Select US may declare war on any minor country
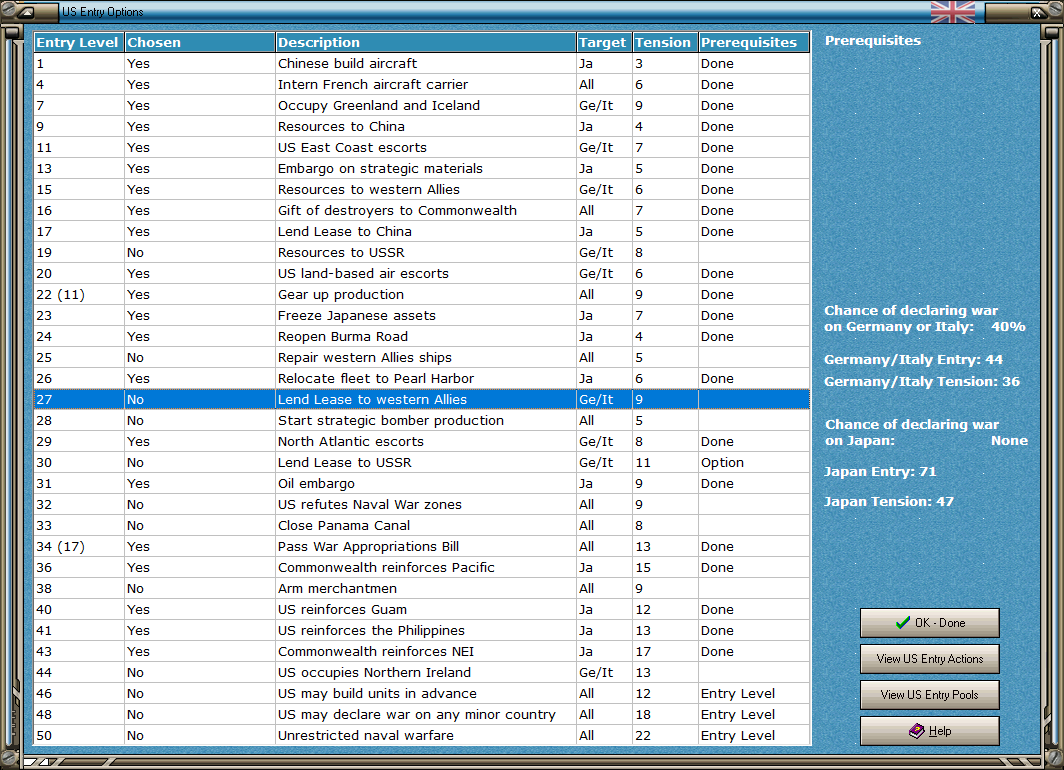This screenshot has width=1064, height=770. point(421,715)
